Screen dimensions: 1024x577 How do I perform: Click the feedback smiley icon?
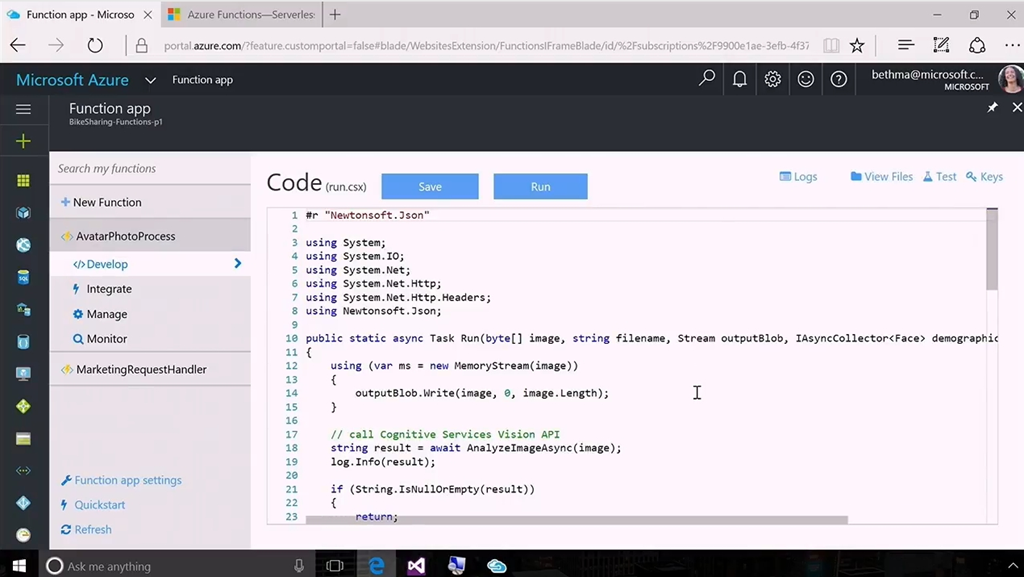click(x=806, y=79)
